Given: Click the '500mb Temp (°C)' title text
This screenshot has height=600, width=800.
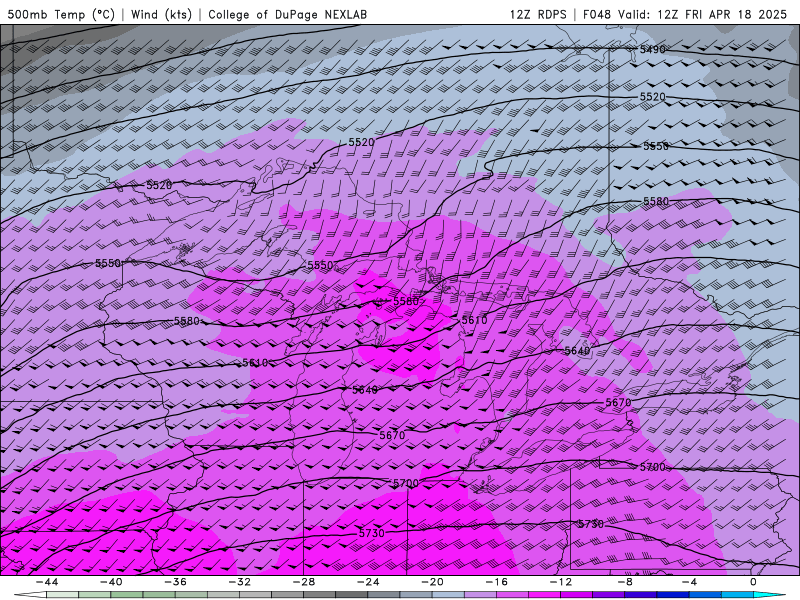Looking at the screenshot, I should click(61, 14).
